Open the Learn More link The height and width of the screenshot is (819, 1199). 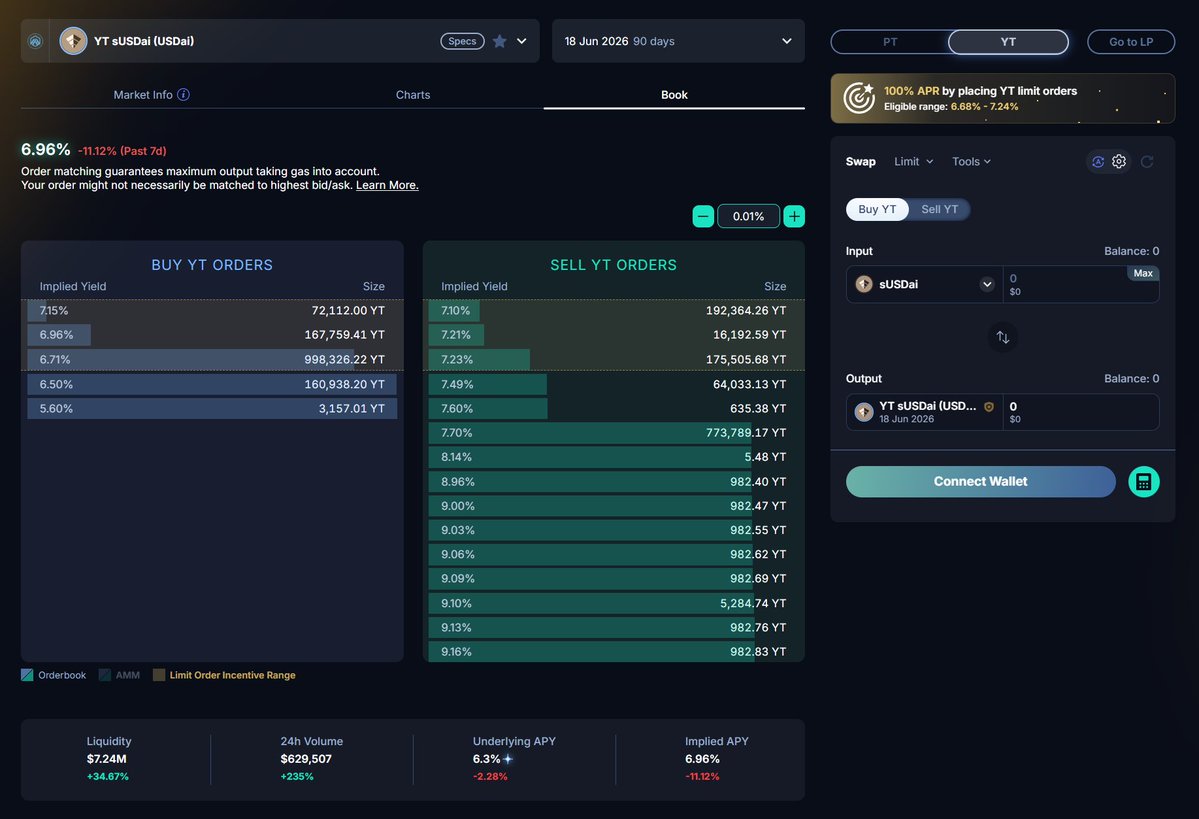(387, 185)
